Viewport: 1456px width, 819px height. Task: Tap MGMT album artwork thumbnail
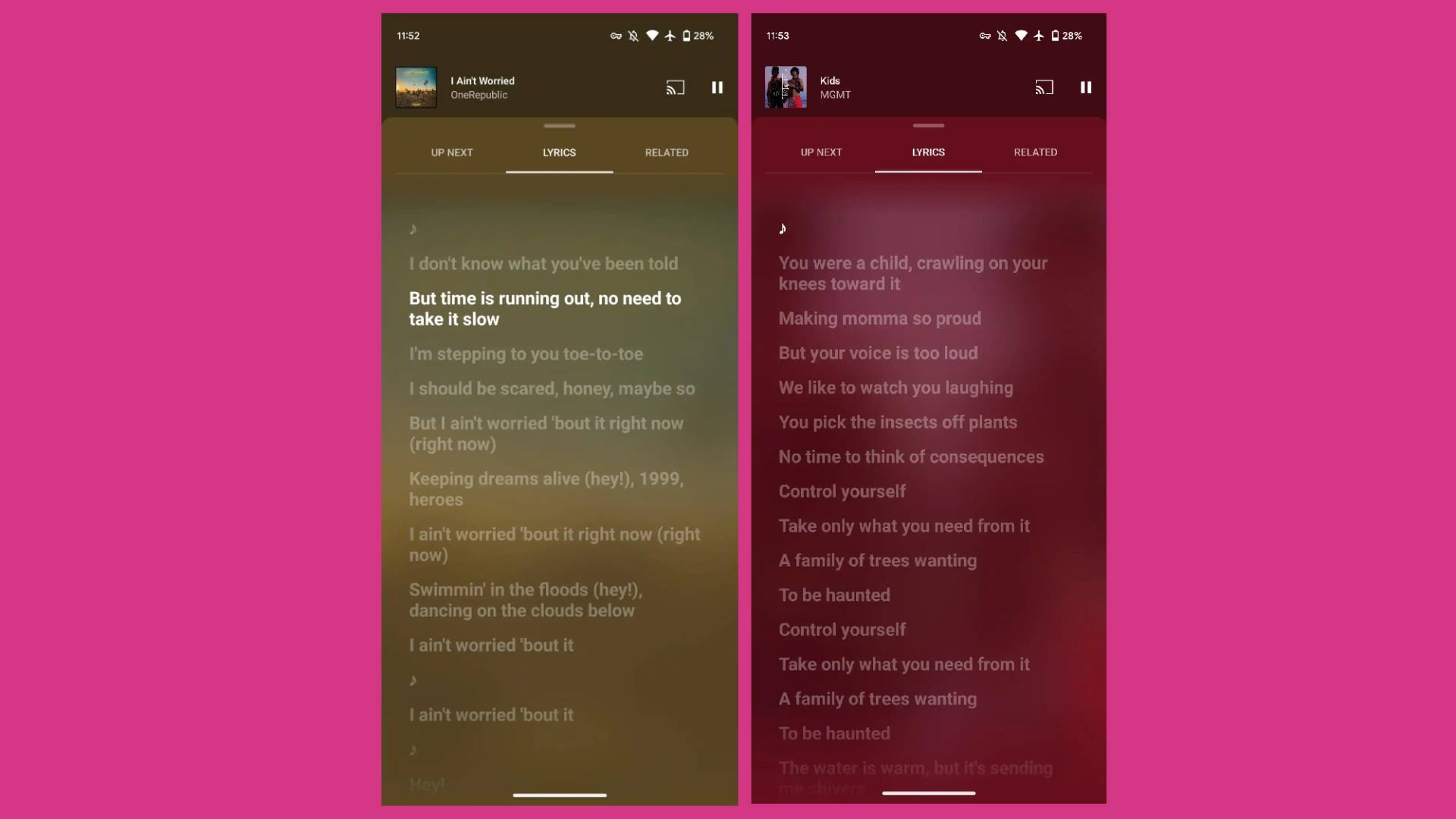pyautogui.click(x=785, y=87)
